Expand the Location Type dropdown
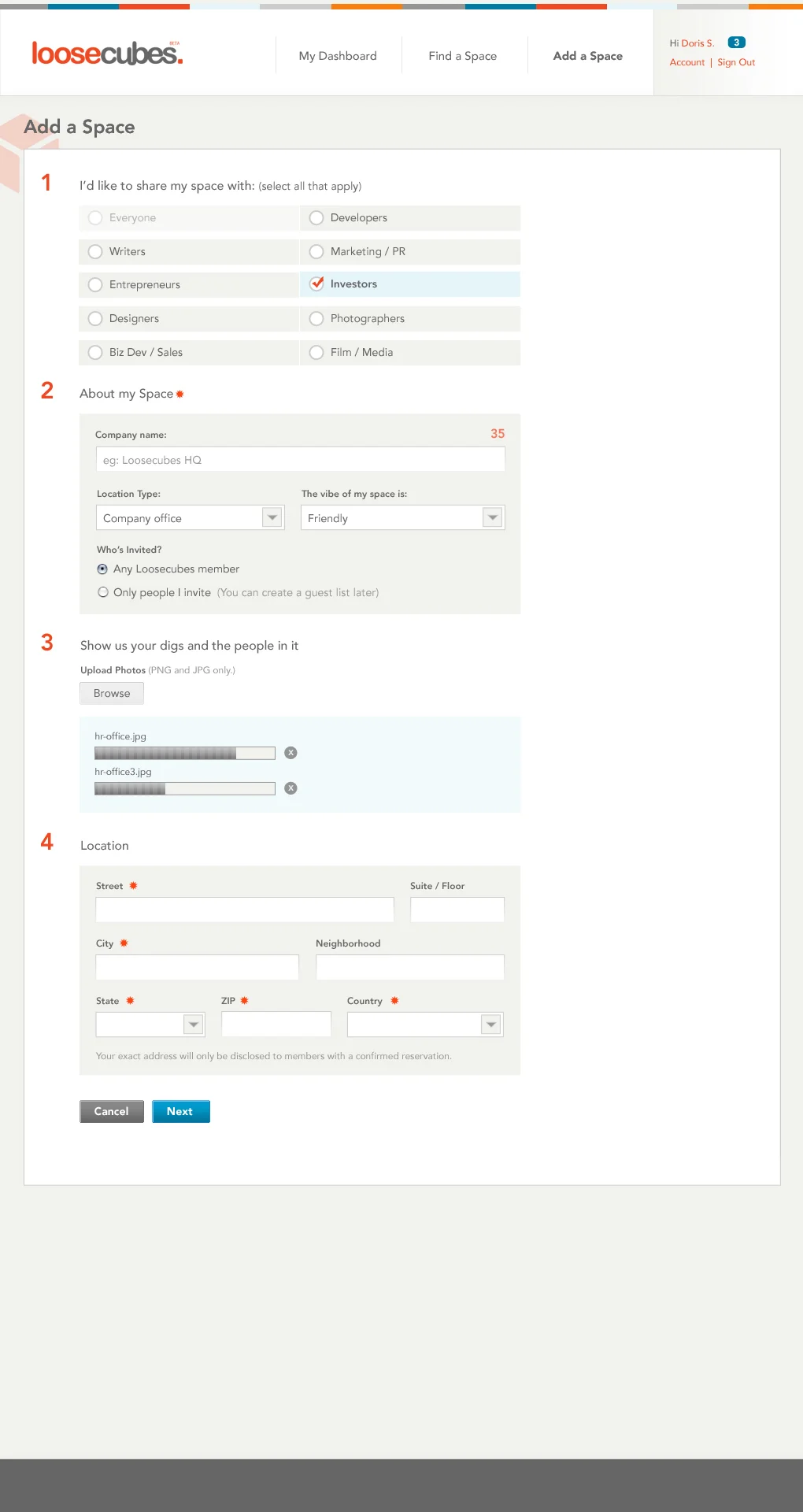 (x=272, y=517)
